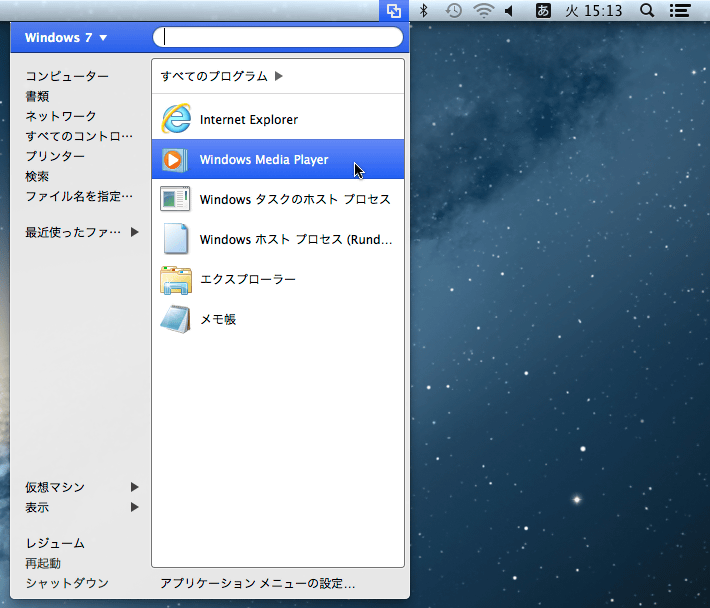Open the エクスプローラー folder icon
This screenshot has height=608, width=710.
[x=176, y=280]
